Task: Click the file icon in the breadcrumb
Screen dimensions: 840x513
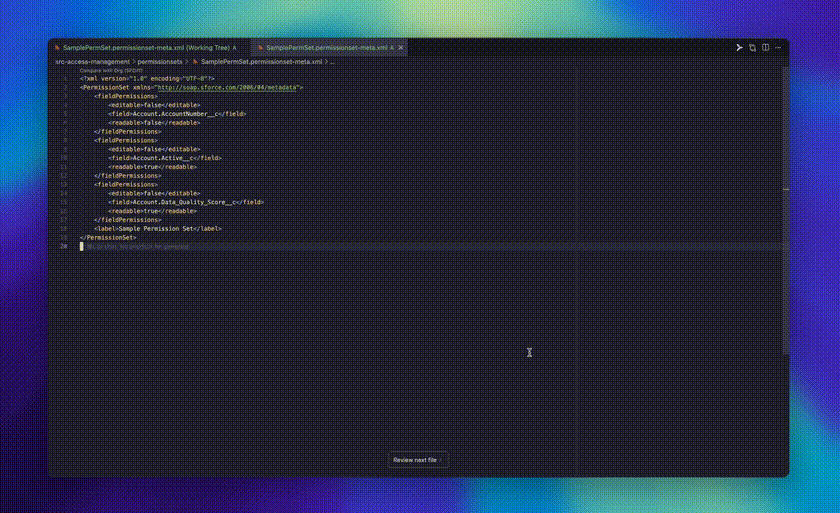Action: 196,62
